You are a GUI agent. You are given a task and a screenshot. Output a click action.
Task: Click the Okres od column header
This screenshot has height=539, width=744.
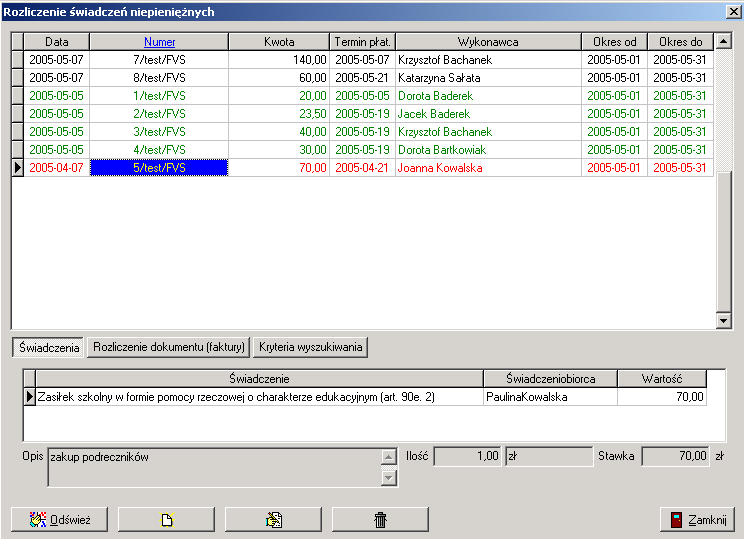(x=614, y=42)
